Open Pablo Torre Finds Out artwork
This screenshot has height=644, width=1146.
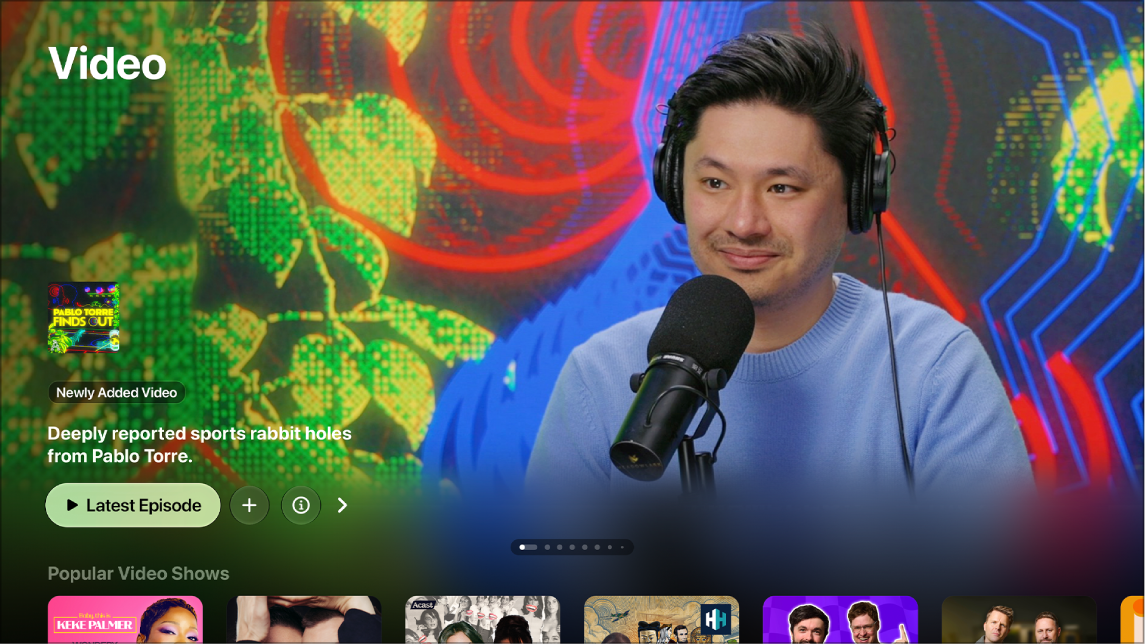point(83,318)
